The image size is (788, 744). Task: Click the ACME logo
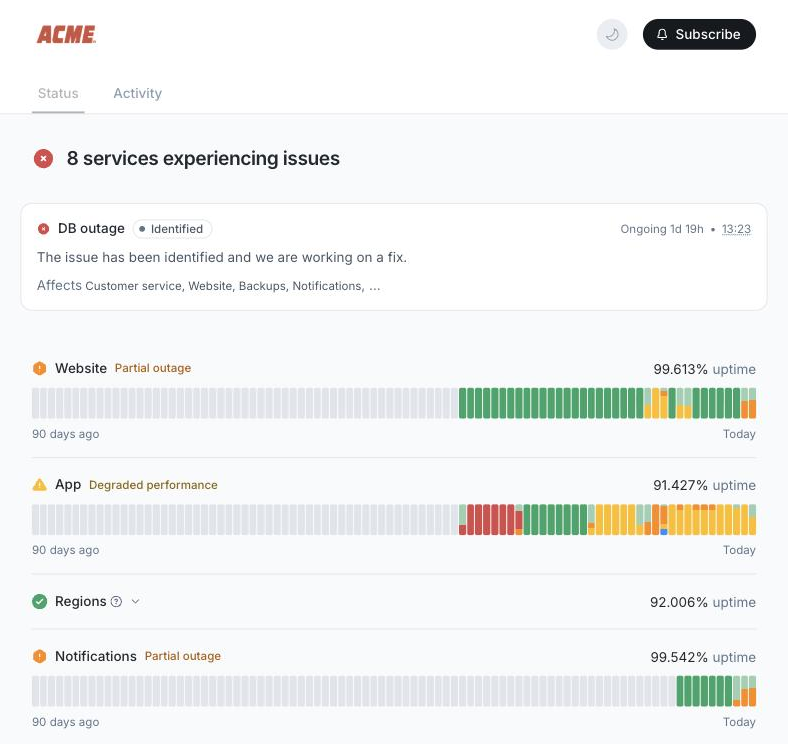click(x=66, y=34)
